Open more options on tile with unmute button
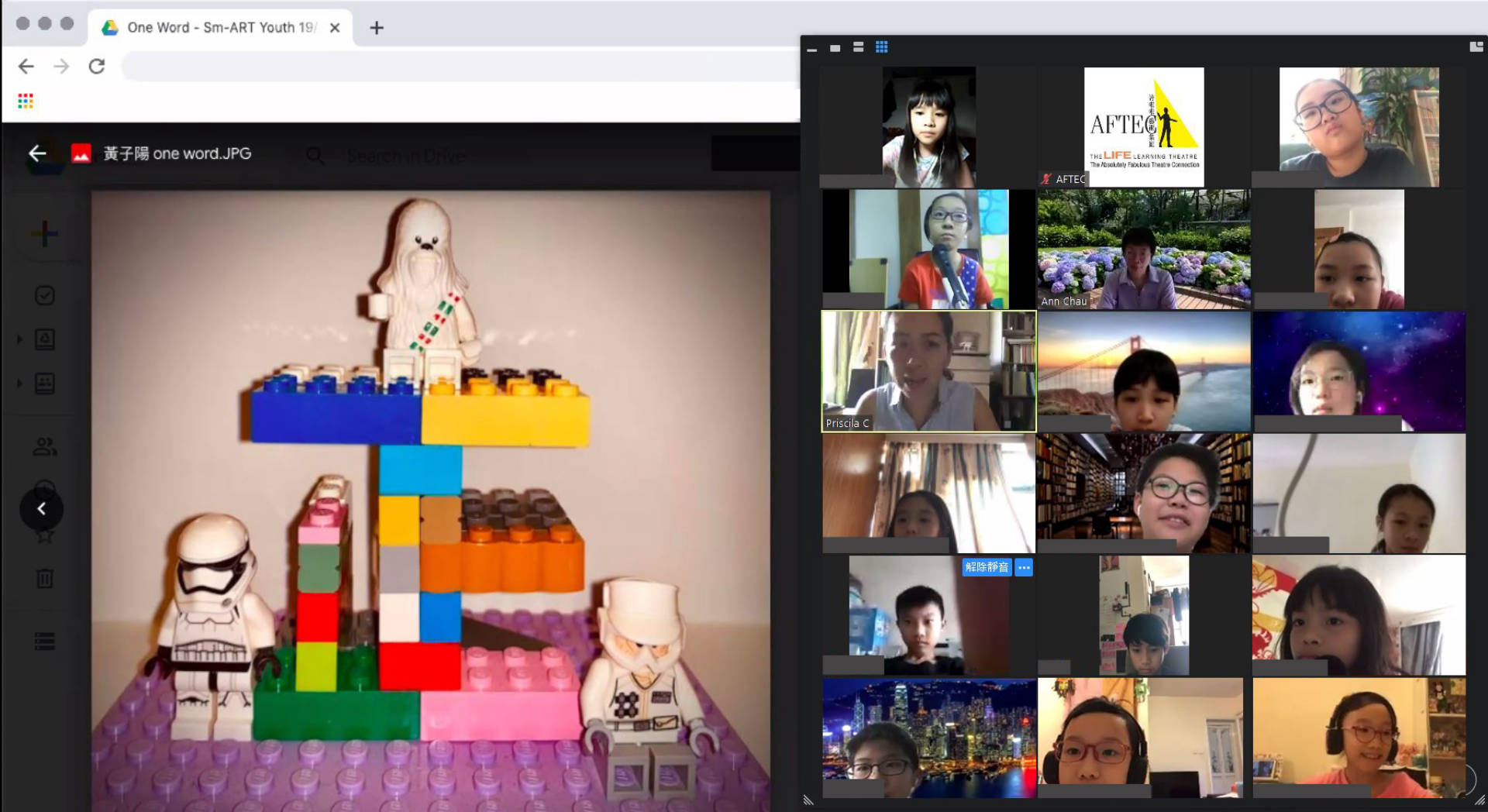This screenshot has width=1488, height=812. click(1024, 567)
